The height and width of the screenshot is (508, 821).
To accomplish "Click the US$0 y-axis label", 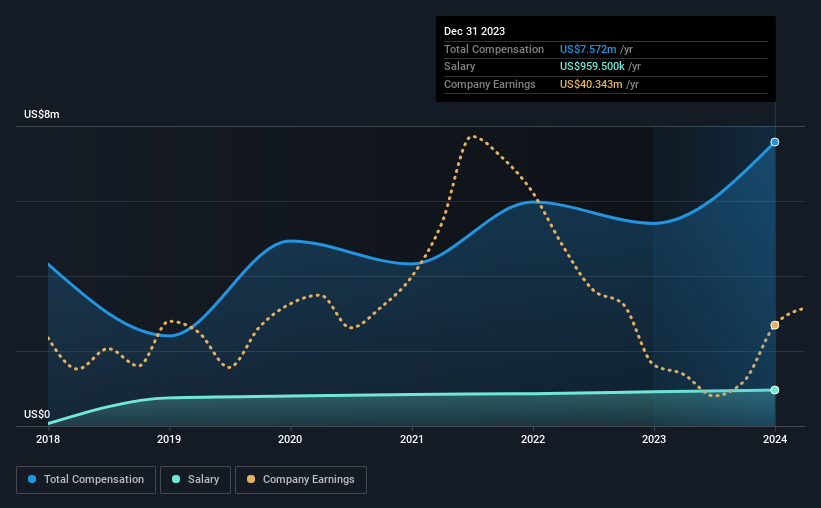I will point(37,414).
